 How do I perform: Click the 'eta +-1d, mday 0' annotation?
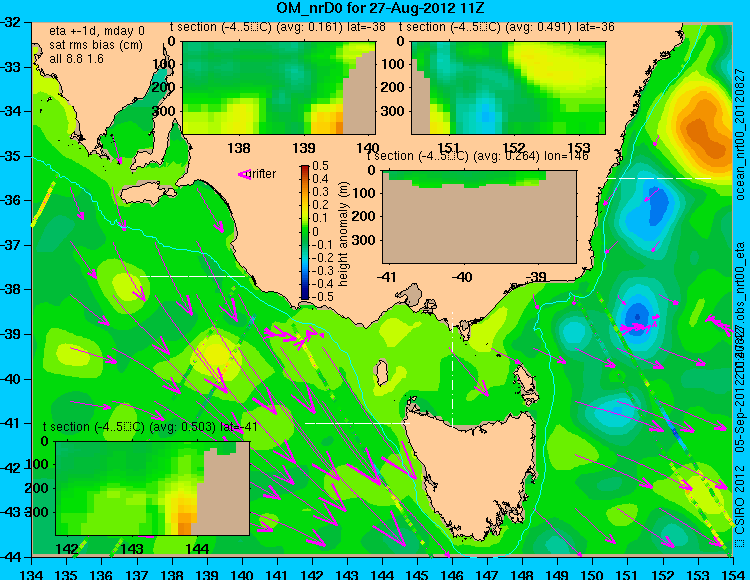pos(97,31)
